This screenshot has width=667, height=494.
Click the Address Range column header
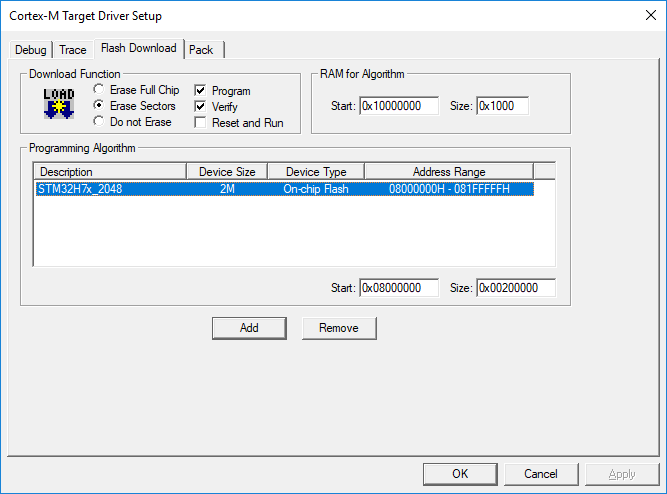point(449,172)
